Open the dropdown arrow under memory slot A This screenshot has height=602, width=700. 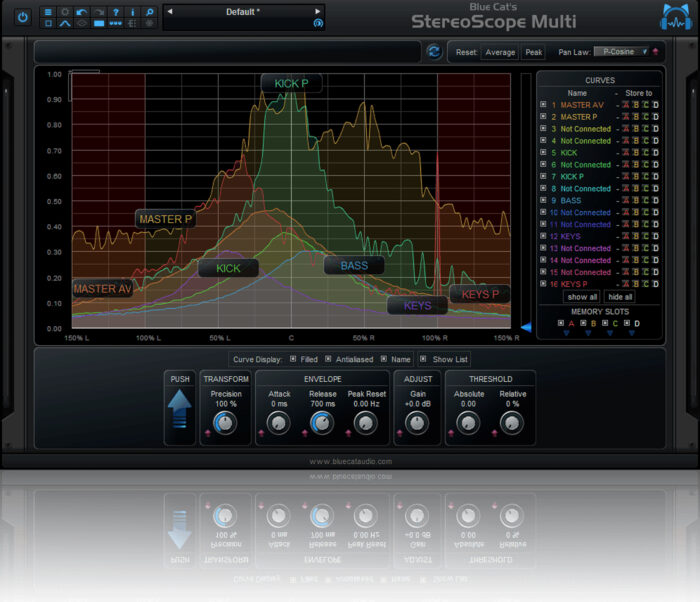566,333
